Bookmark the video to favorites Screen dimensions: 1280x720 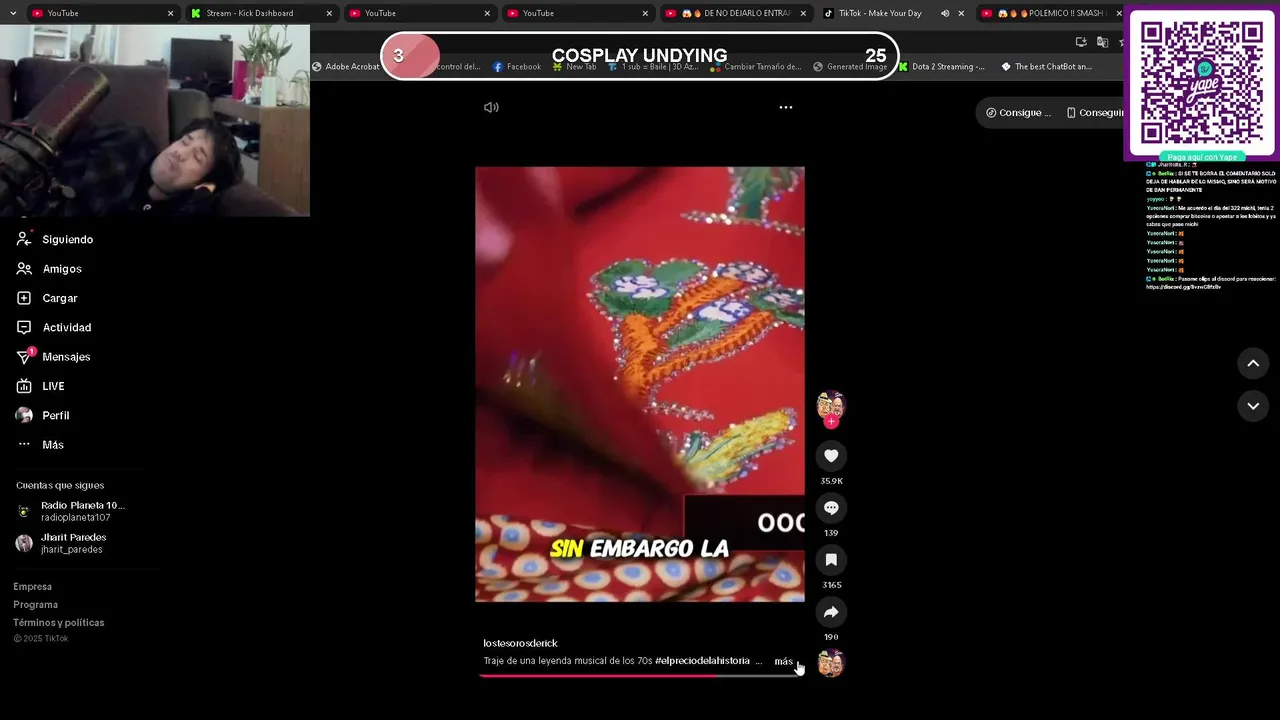point(831,560)
